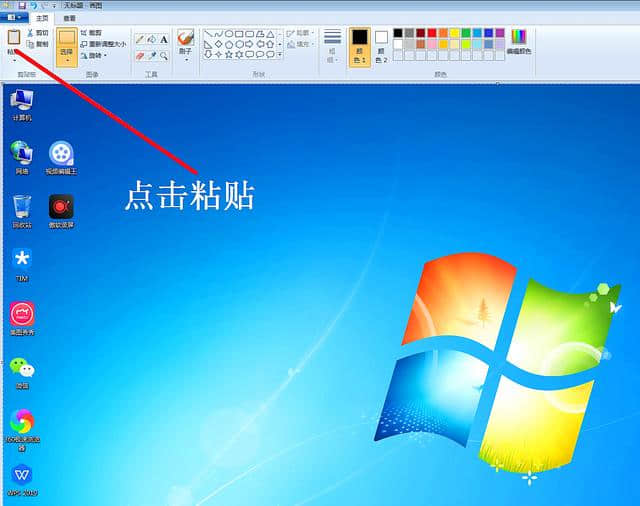Click the Copy button
This screenshot has height=506, width=640.
tap(38, 44)
